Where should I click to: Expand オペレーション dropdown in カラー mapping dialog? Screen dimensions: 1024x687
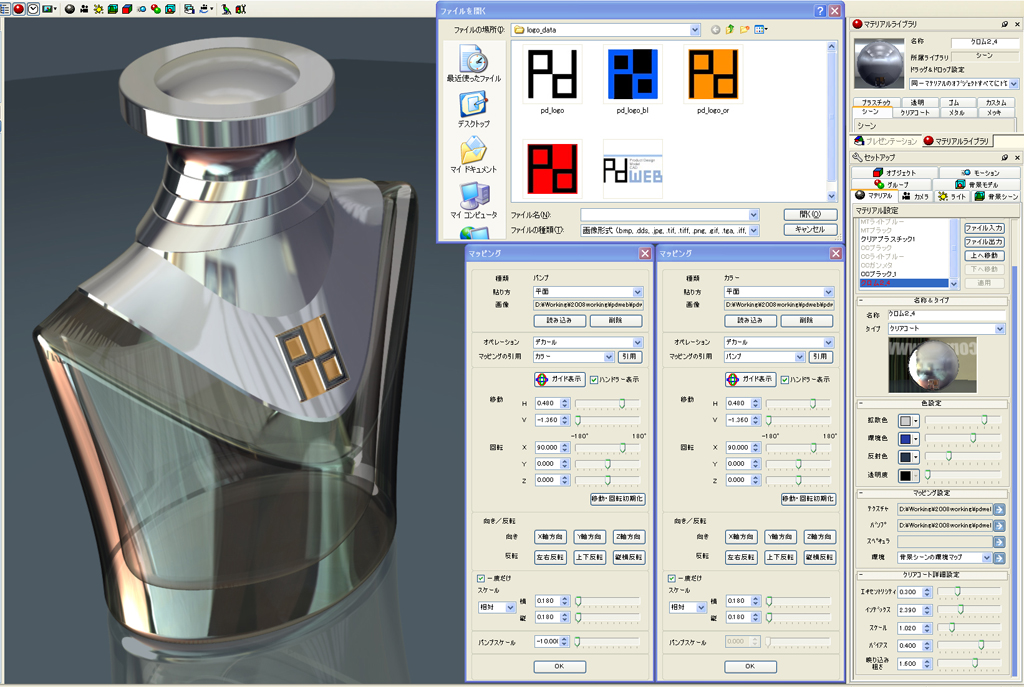coord(827,342)
